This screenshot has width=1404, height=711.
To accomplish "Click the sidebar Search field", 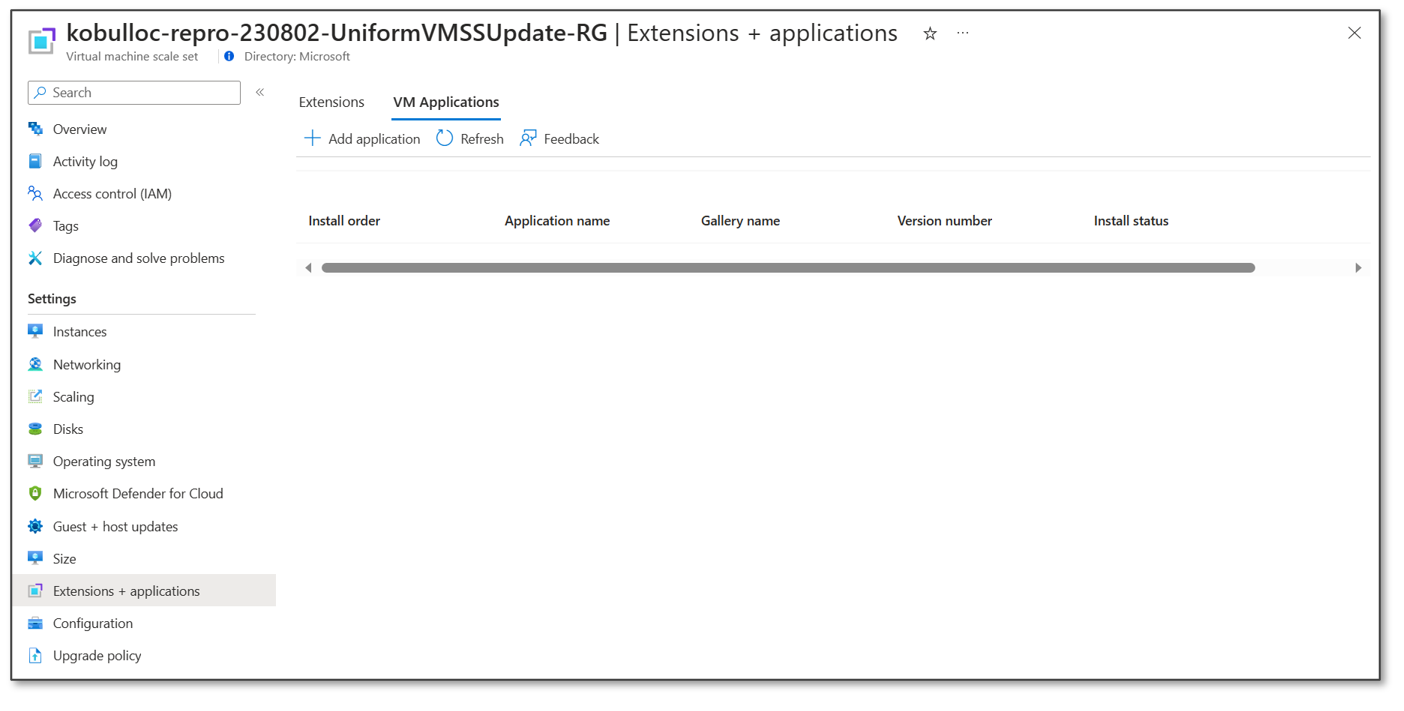I will click(133, 92).
